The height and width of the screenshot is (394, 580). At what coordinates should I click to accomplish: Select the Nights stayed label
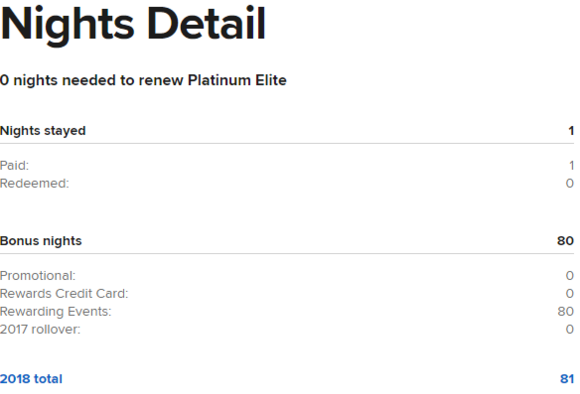tap(43, 131)
